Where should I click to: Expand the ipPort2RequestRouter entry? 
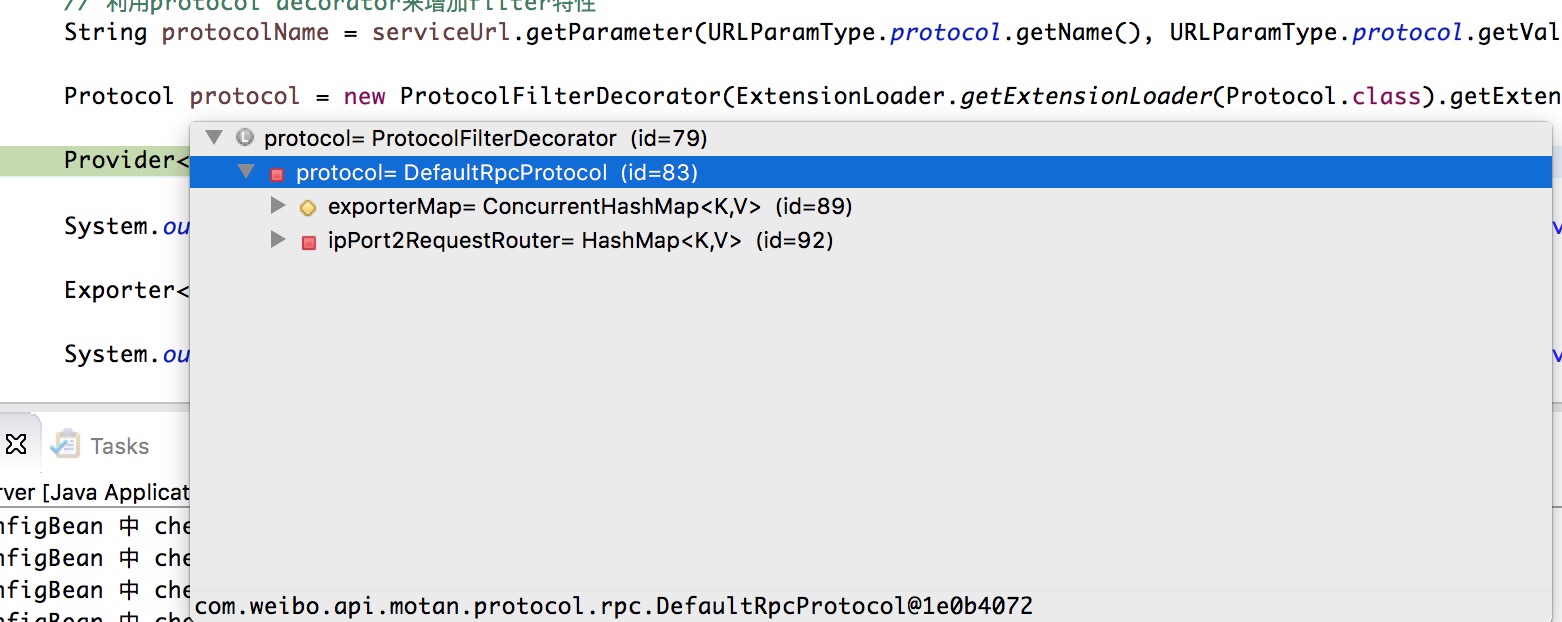click(278, 240)
